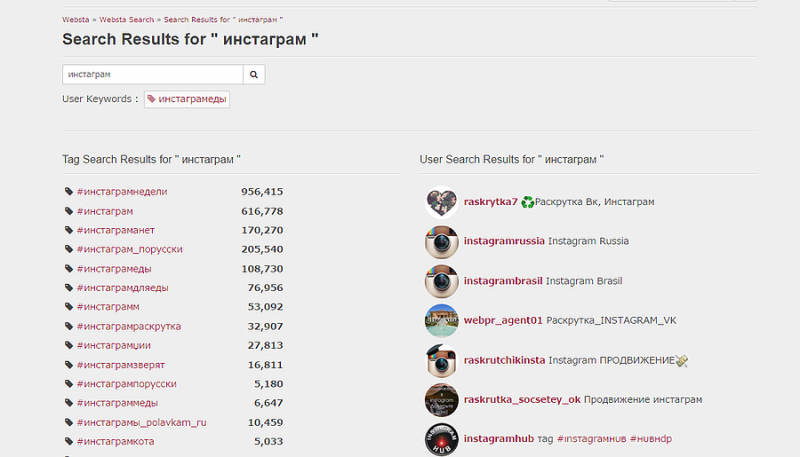The image size is (800, 457).
Task: Click the count 53,092
Action: pyautogui.click(x=265, y=307)
